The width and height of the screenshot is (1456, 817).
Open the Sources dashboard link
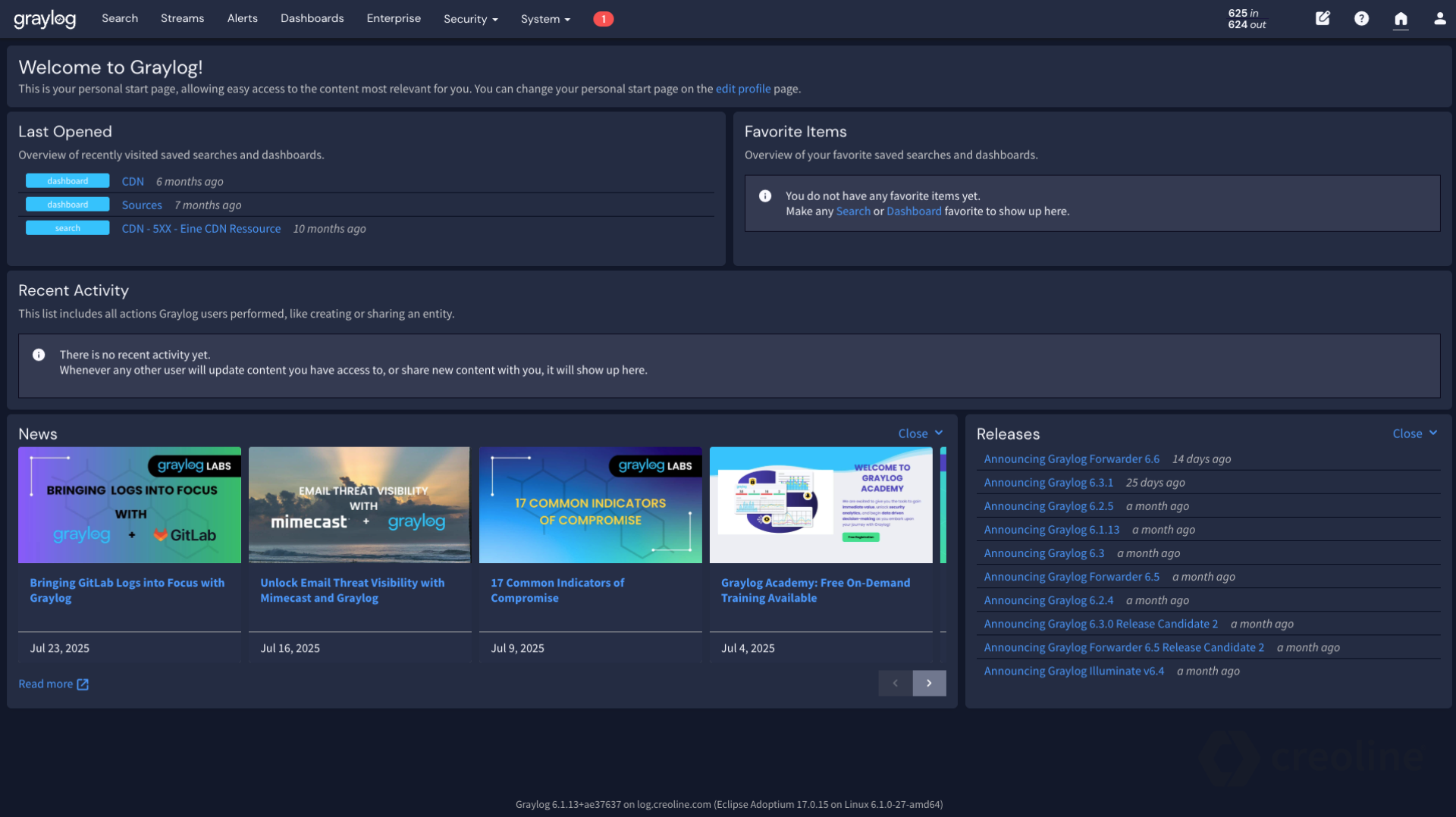(142, 205)
